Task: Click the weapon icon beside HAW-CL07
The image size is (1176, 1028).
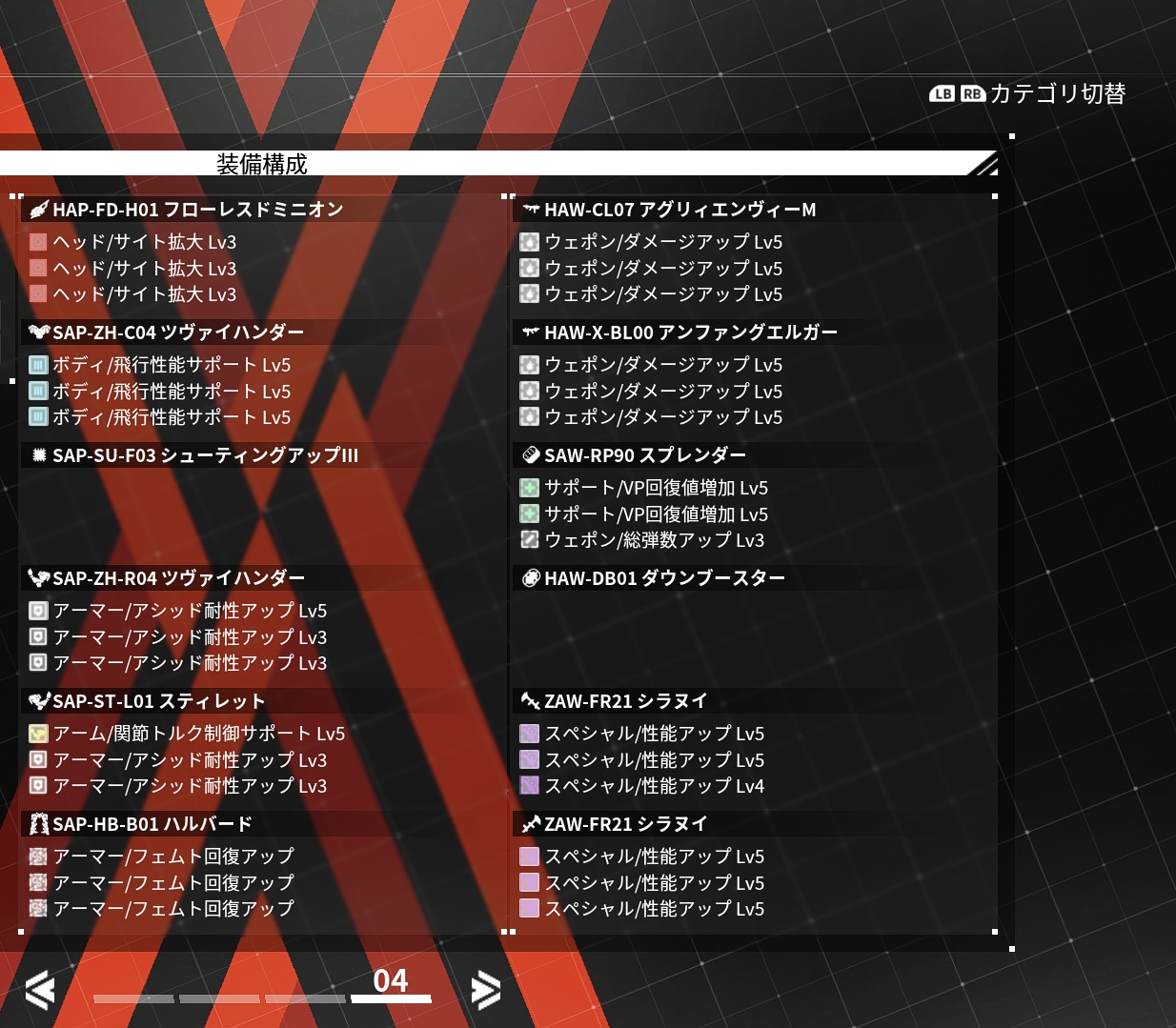Action: [x=531, y=210]
